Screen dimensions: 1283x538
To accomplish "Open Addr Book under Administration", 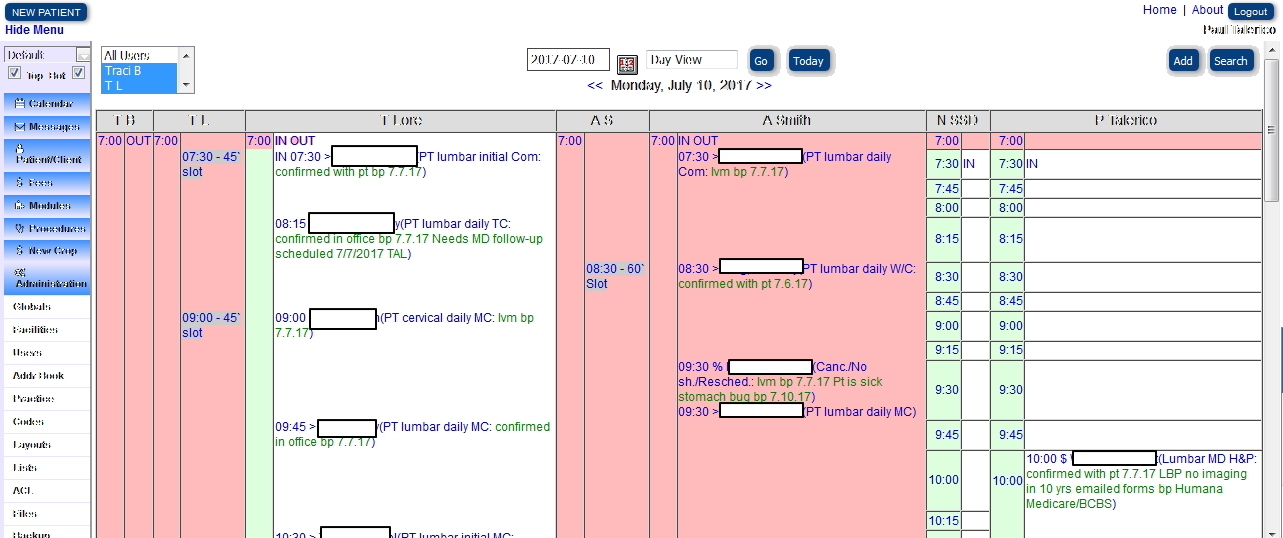I will click(x=38, y=376).
